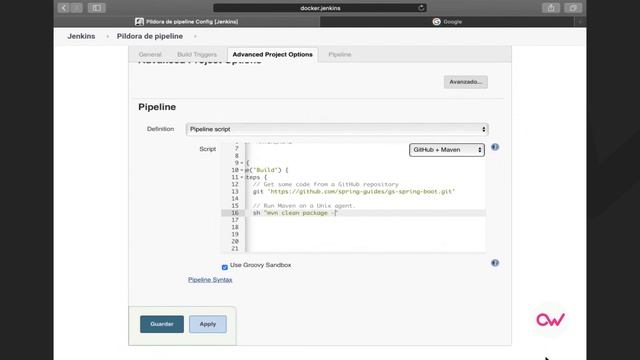This screenshot has height=360, width=640.
Task: Click the Jenkins favicon on first tab
Action: 139,22
